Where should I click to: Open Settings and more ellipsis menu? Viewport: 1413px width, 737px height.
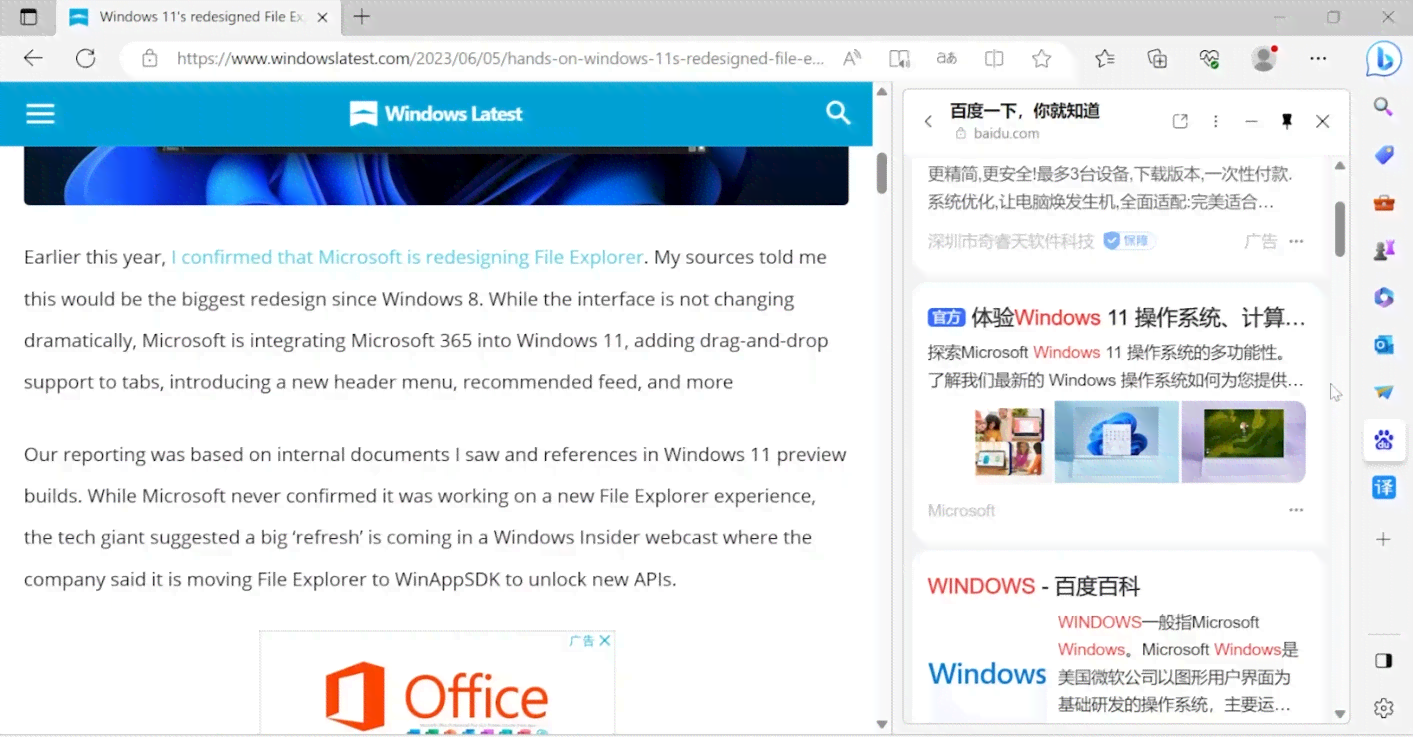[1319, 58]
